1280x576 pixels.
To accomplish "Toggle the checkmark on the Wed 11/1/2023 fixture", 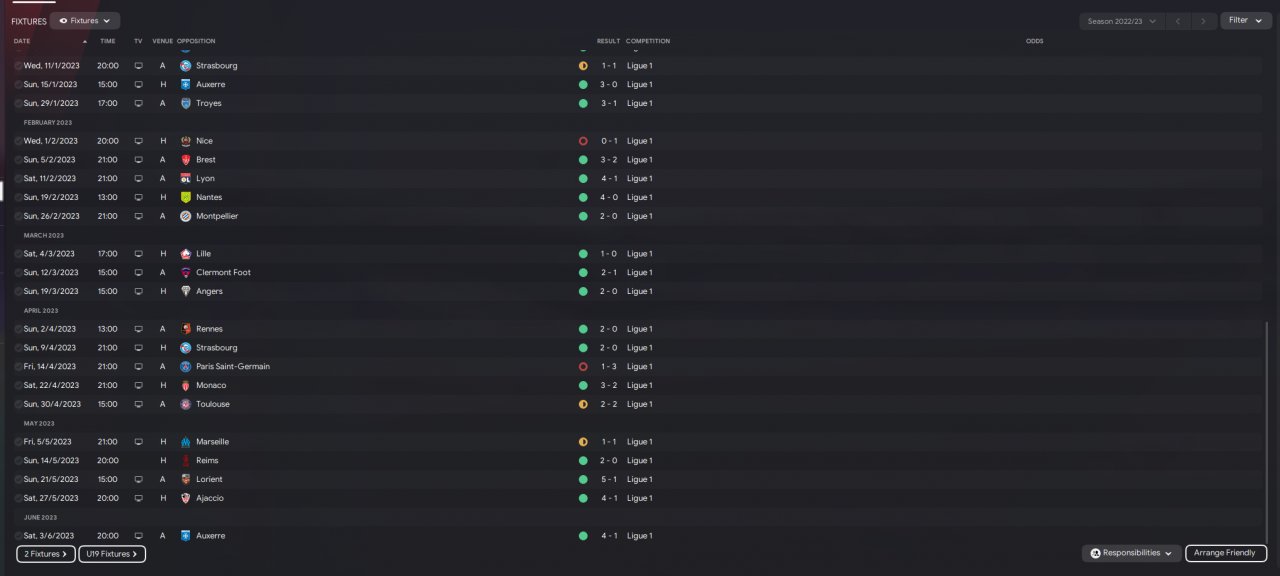I will click(18, 66).
